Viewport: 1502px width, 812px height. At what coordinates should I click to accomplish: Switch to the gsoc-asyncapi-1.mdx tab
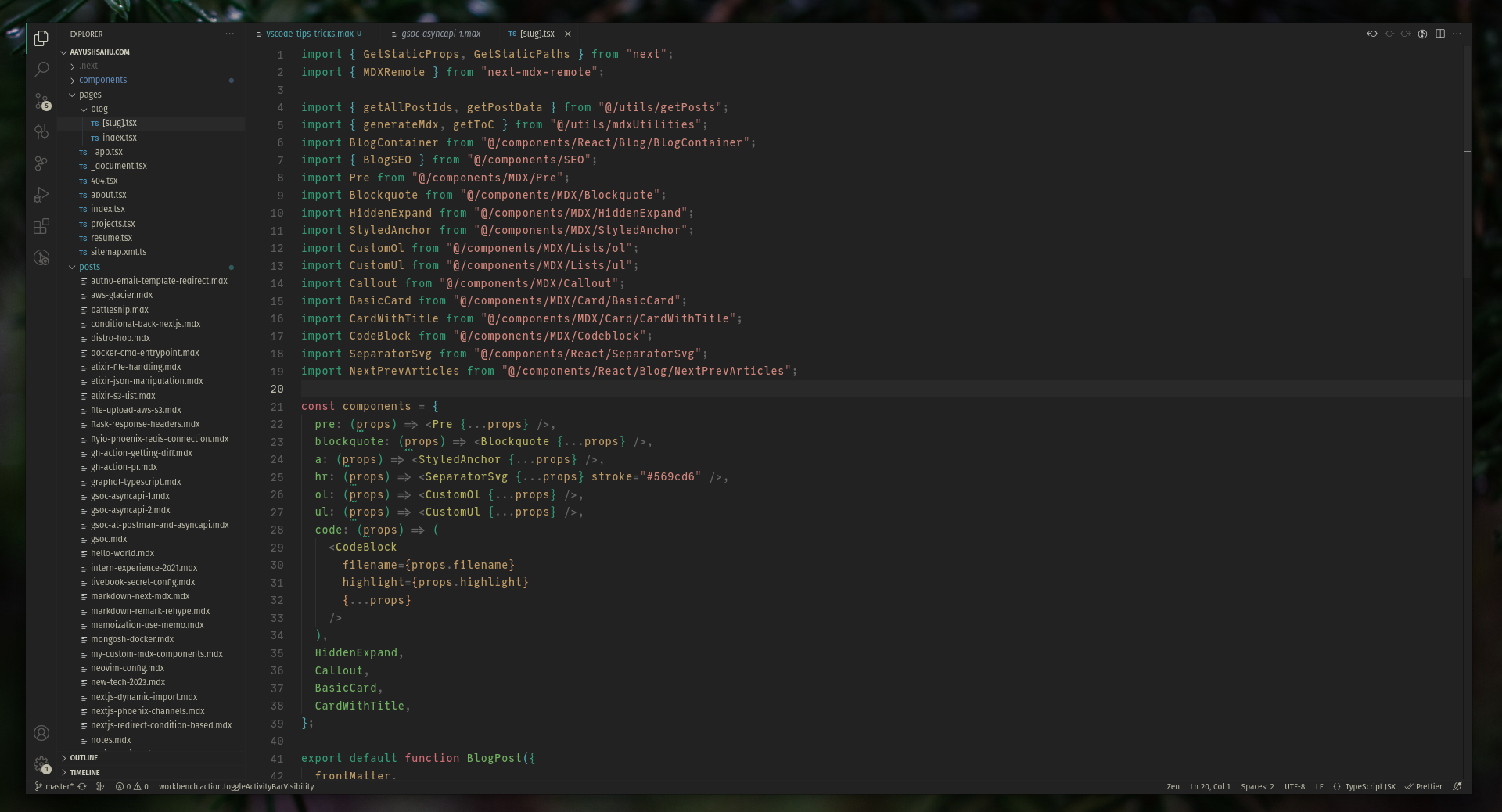440,34
